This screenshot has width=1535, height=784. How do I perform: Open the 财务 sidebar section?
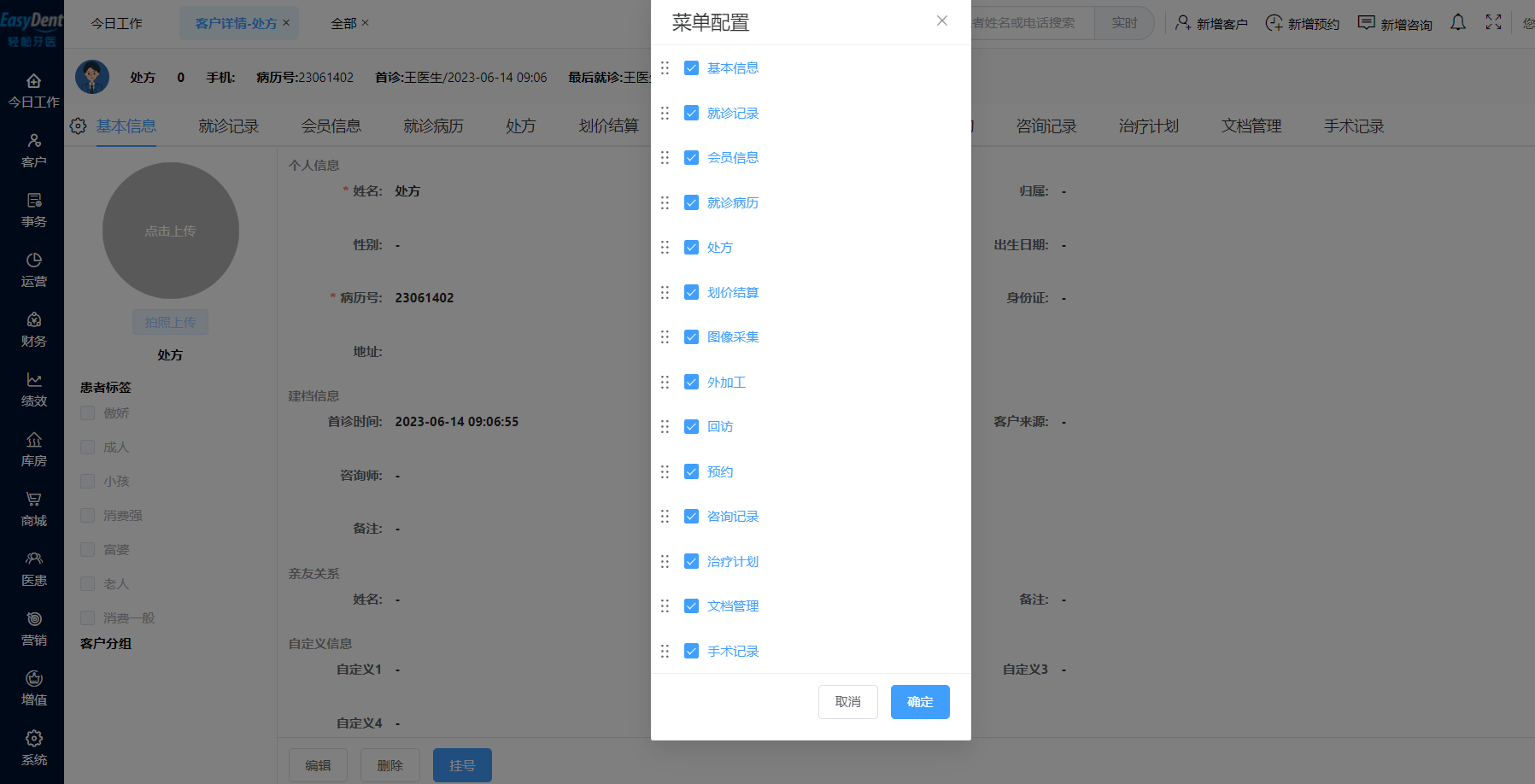click(x=33, y=331)
